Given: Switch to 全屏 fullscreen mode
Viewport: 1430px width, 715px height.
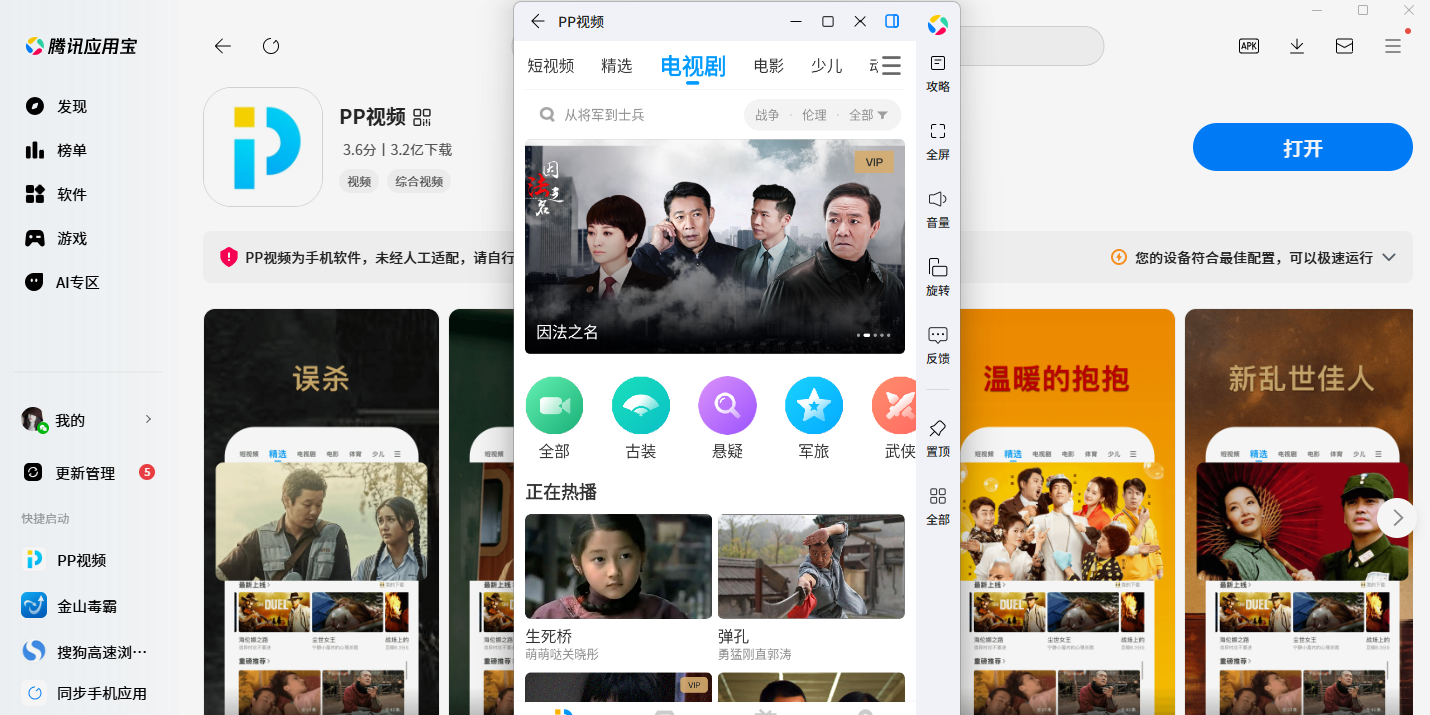Looking at the screenshot, I should [938, 141].
